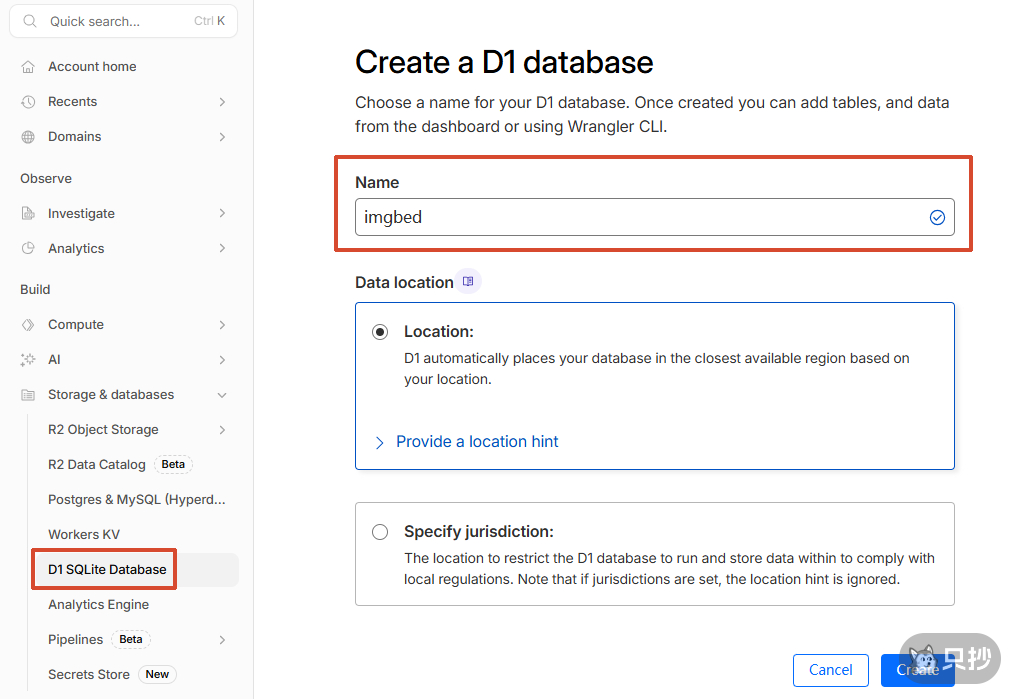Click the Analytics pie chart icon
This screenshot has height=699, width=1016.
[28, 248]
